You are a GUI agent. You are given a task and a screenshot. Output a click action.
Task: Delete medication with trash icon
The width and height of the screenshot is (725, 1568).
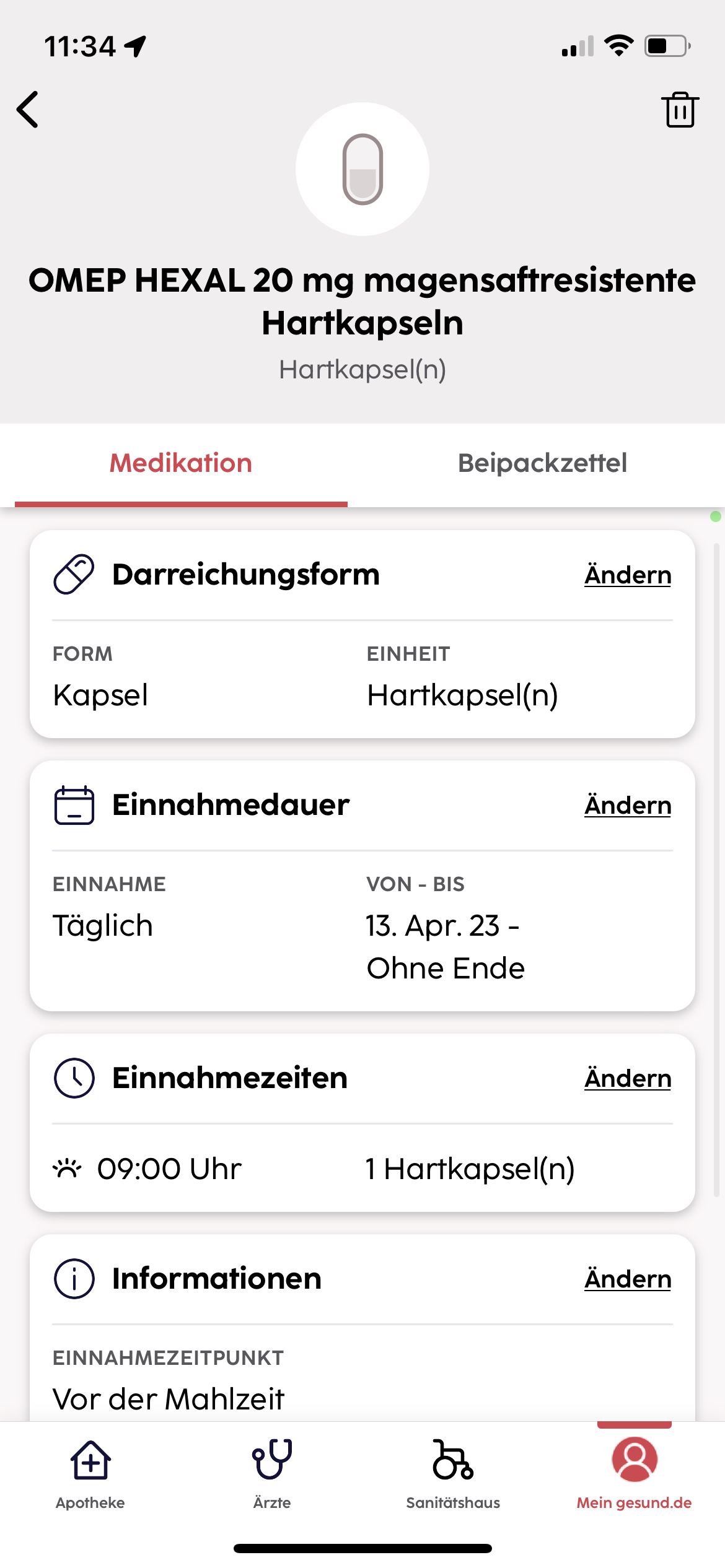point(680,110)
